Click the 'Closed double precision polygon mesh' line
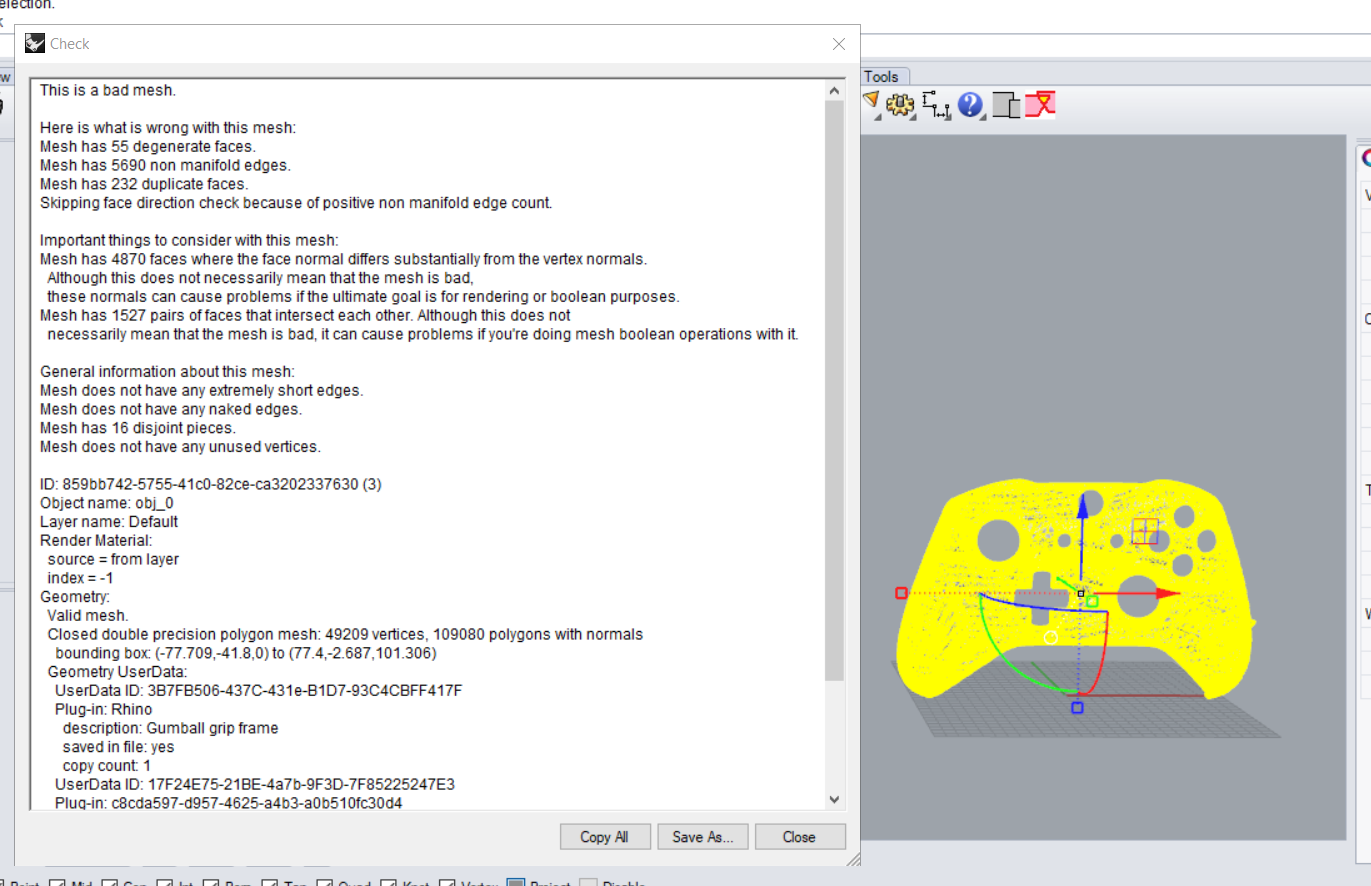The image size is (1371, 886). tap(345, 634)
